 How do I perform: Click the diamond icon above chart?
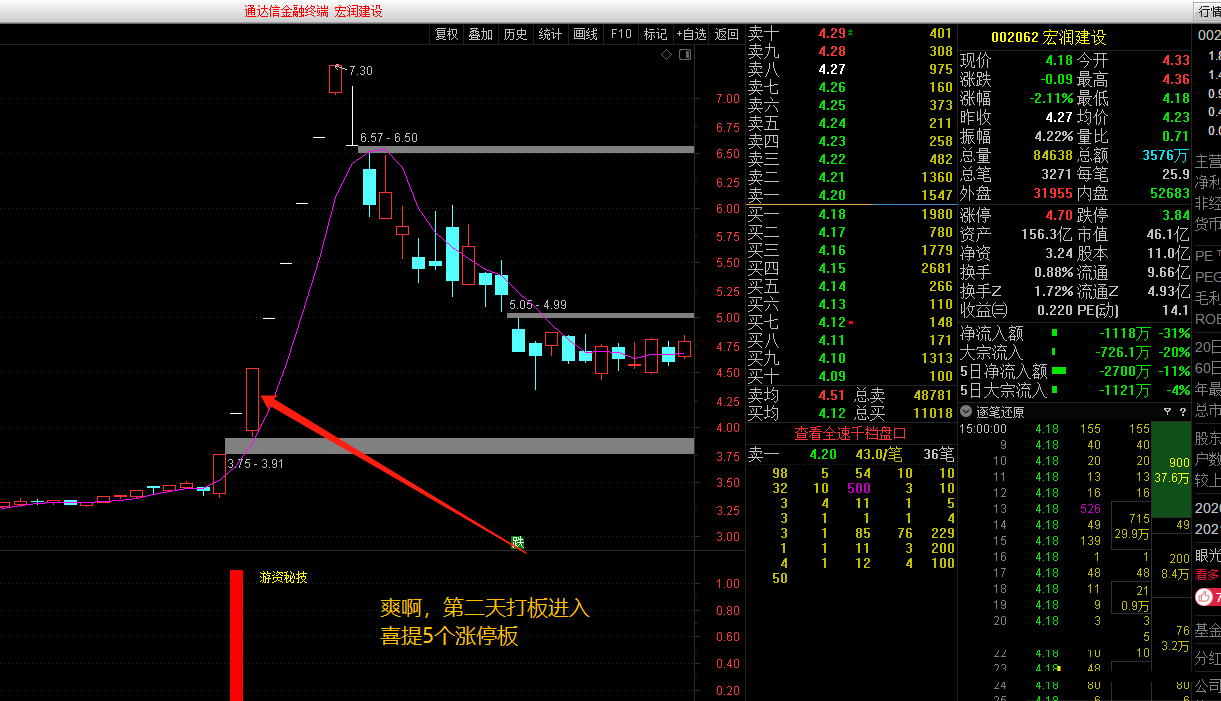pos(667,54)
